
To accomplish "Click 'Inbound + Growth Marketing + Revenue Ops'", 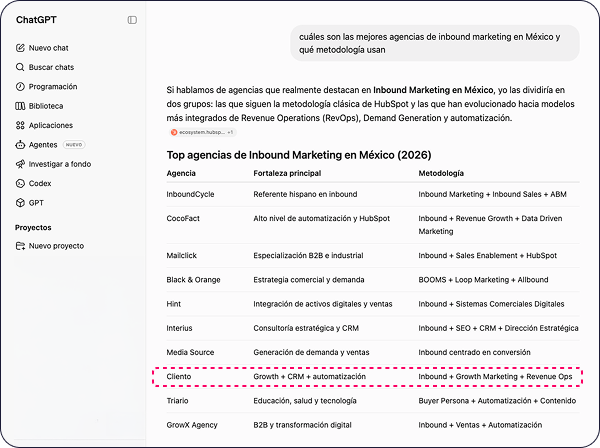I will click(x=495, y=376).
